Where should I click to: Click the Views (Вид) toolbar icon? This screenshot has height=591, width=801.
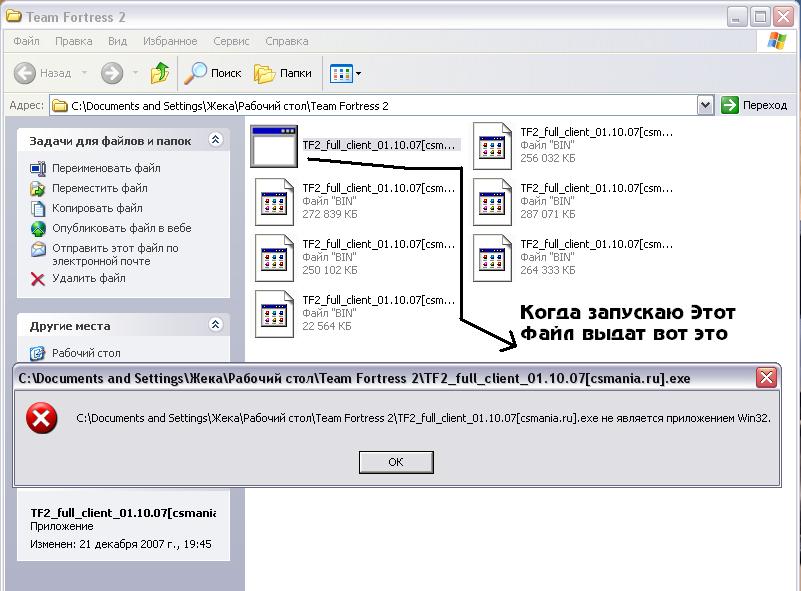[341, 74]
